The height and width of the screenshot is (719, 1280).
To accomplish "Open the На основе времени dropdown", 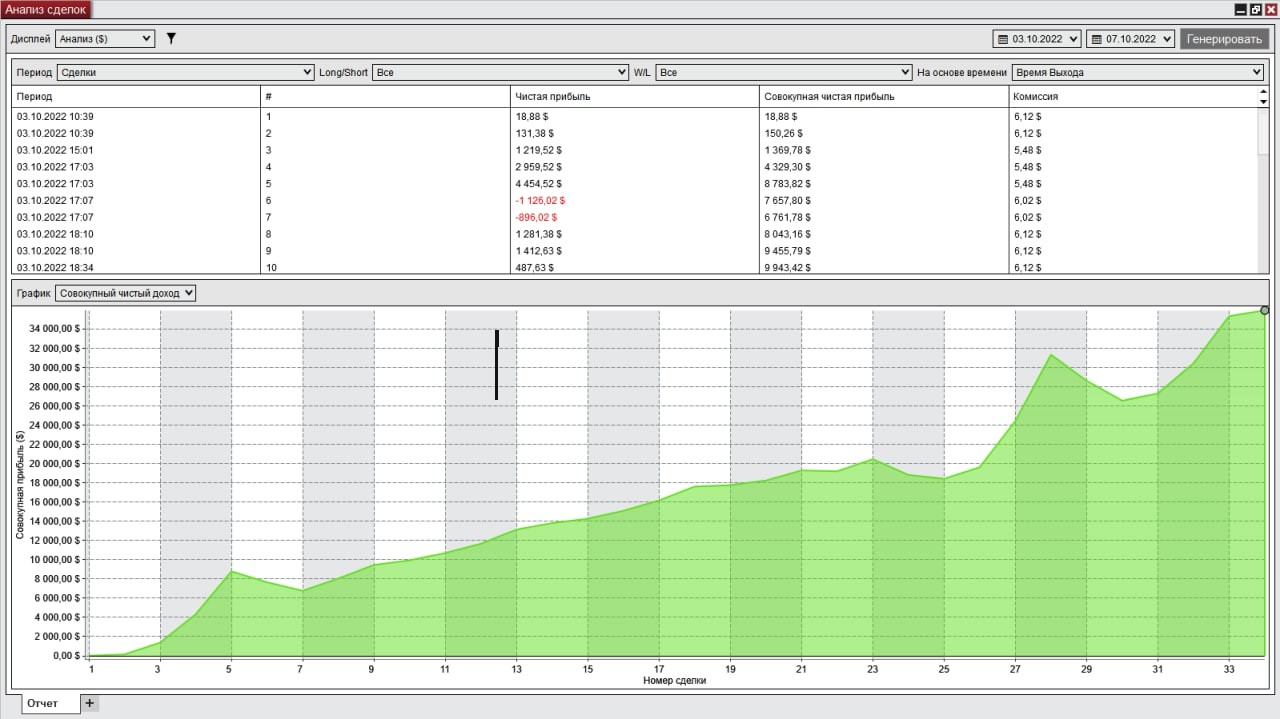I will tap(1137, 72).
